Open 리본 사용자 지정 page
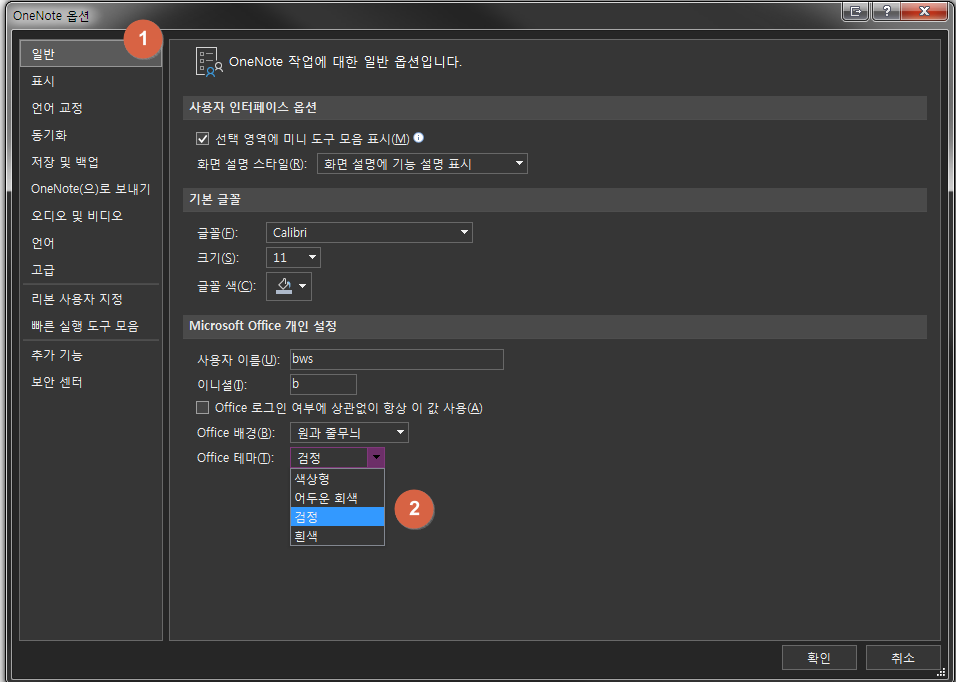 (90, 299)
